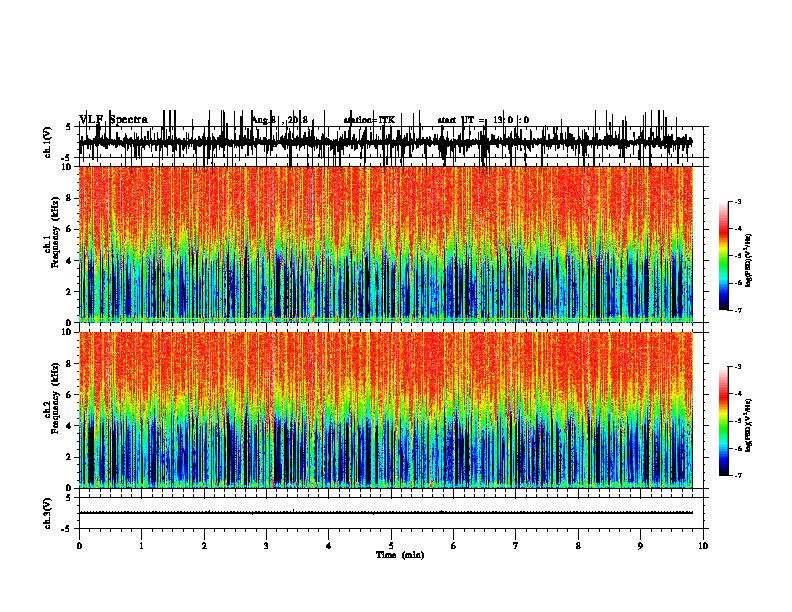Click the "8" kHz tick on ch.2 frequency axis
The height and width of the screenshot is (612, 792).
70,364
